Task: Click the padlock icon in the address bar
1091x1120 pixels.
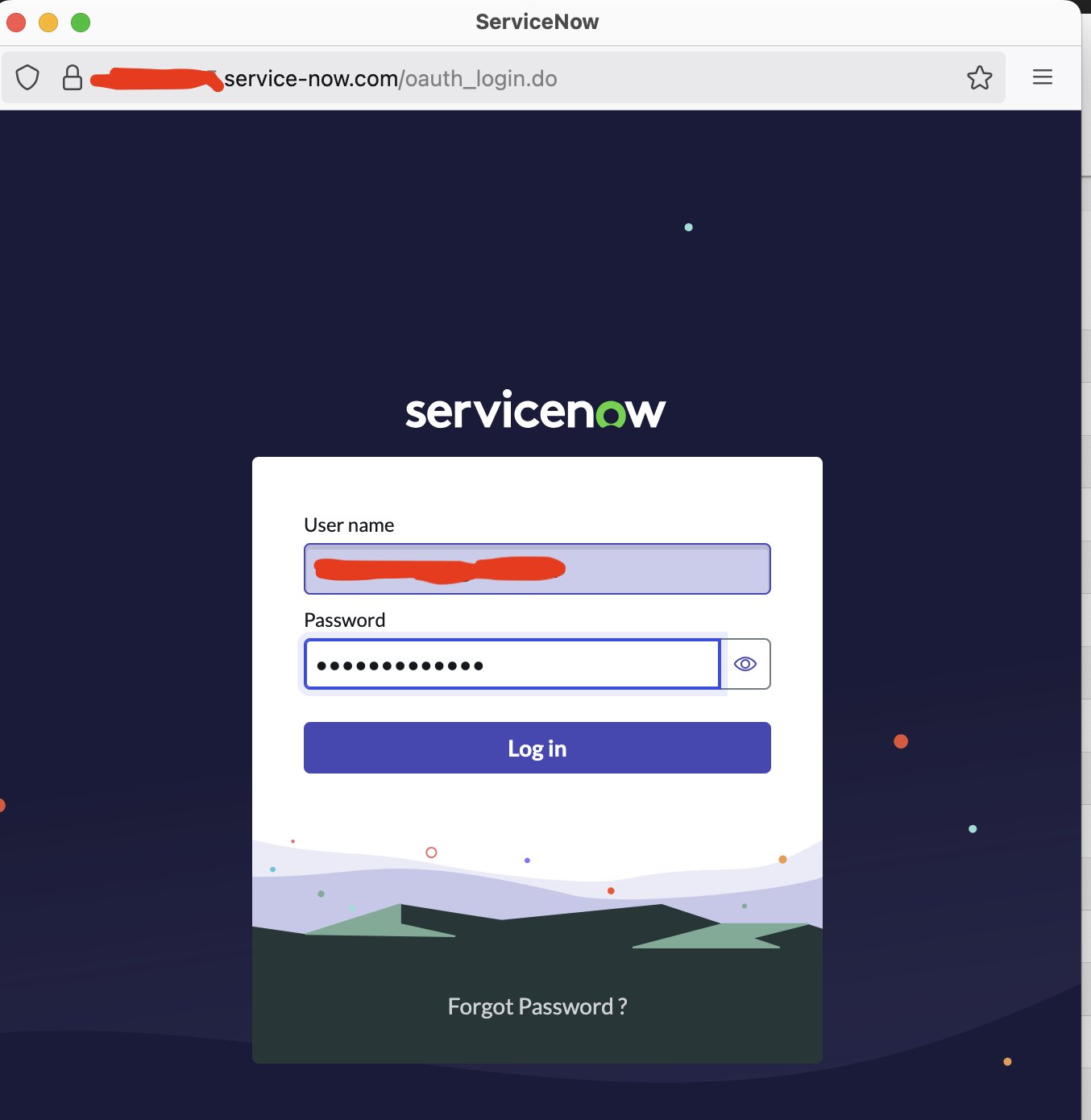Action: (x=73, y=77)
